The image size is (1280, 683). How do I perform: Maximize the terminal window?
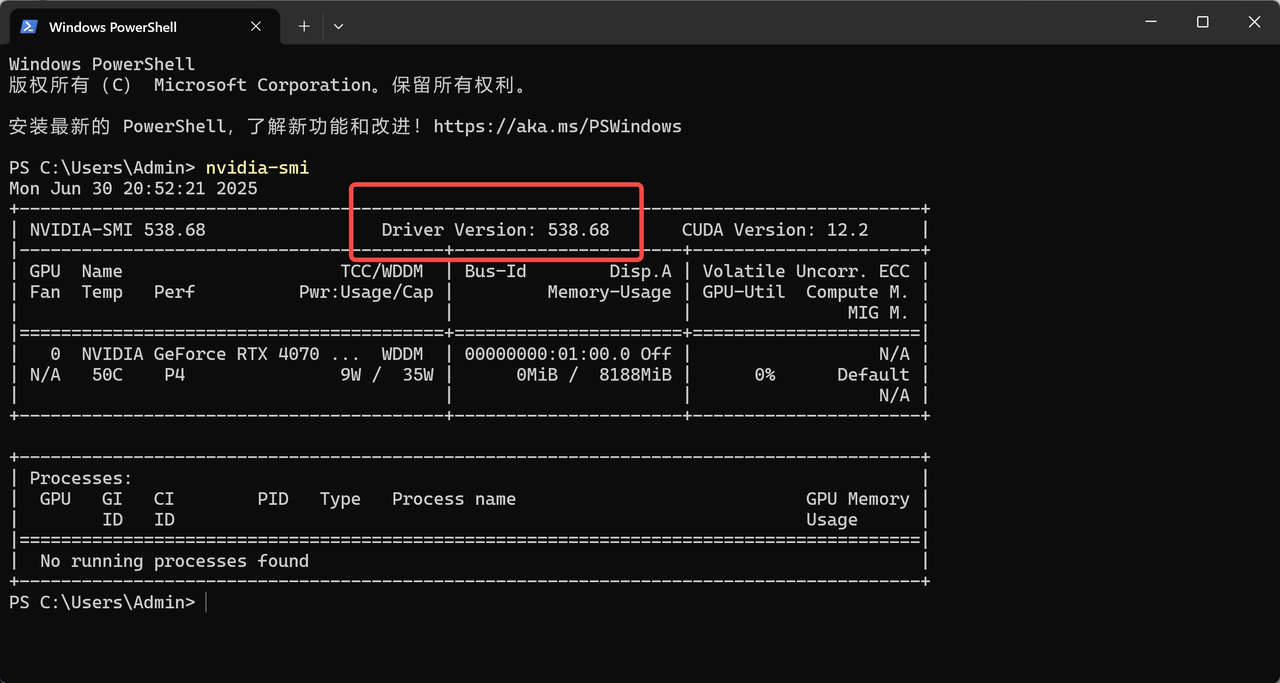tap(1203, 22)
